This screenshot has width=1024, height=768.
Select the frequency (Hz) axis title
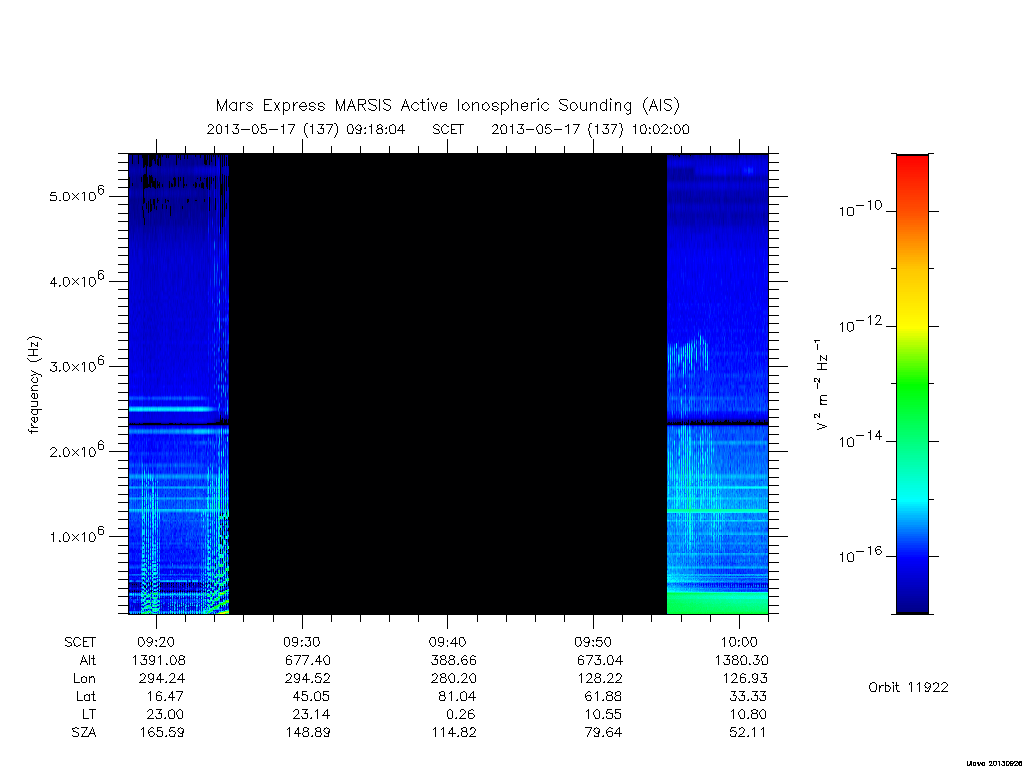(34, 385)
